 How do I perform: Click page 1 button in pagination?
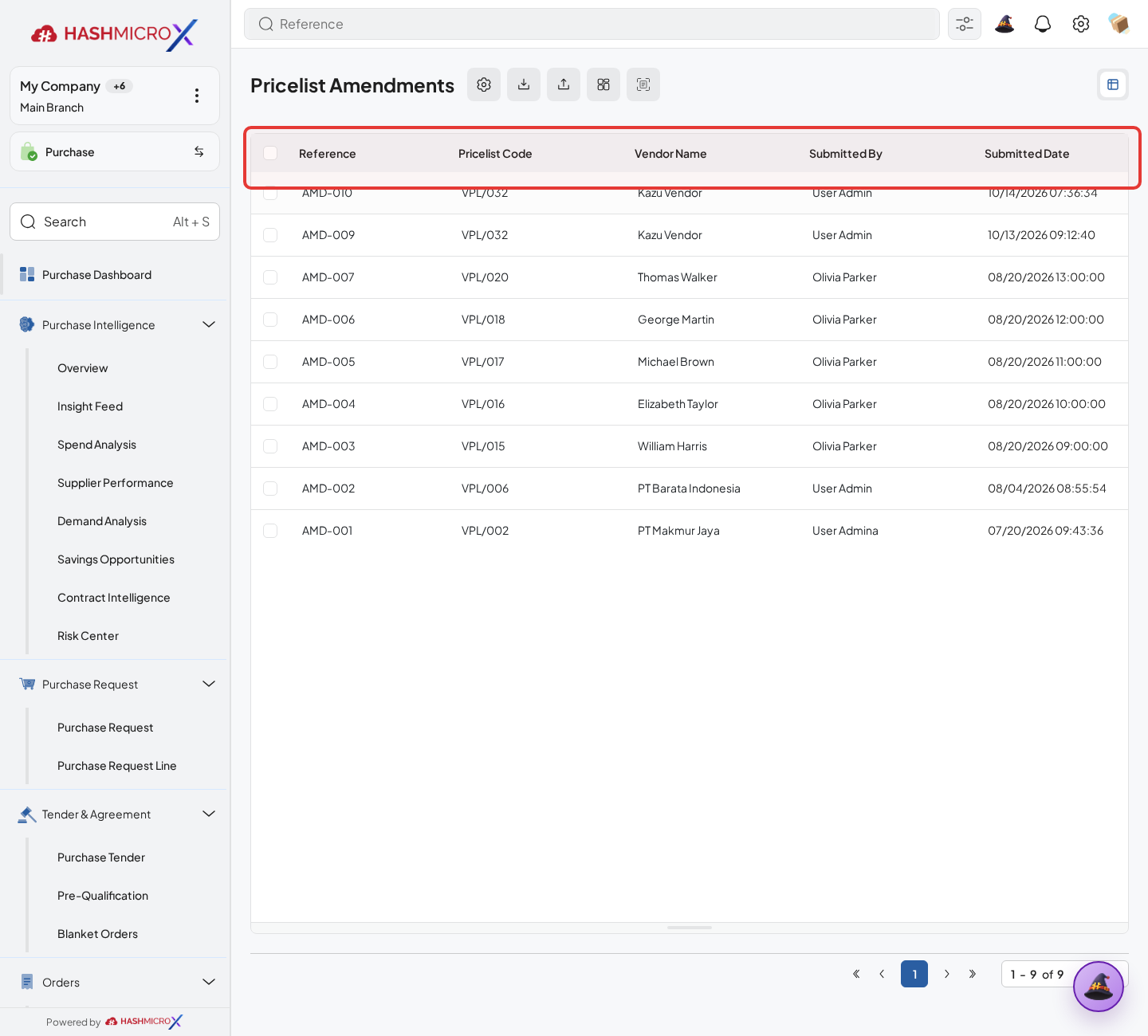point(914,974)
